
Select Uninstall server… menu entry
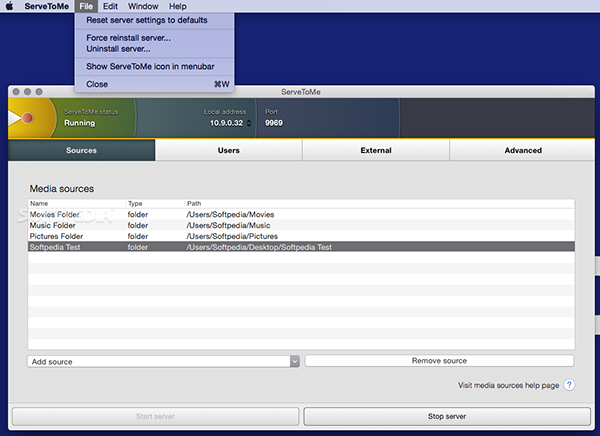pos(154,49)
